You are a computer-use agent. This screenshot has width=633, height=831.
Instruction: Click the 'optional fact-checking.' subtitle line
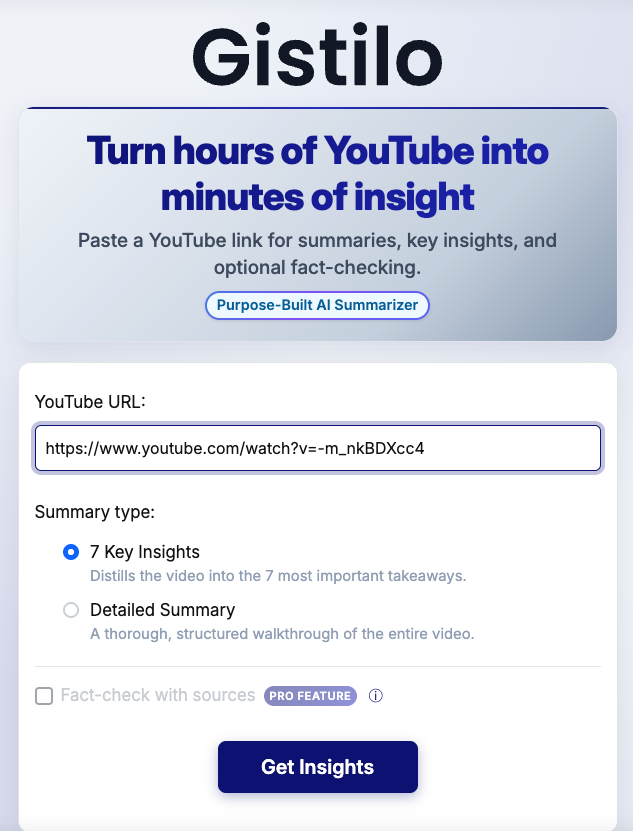[x=317, y=267]
